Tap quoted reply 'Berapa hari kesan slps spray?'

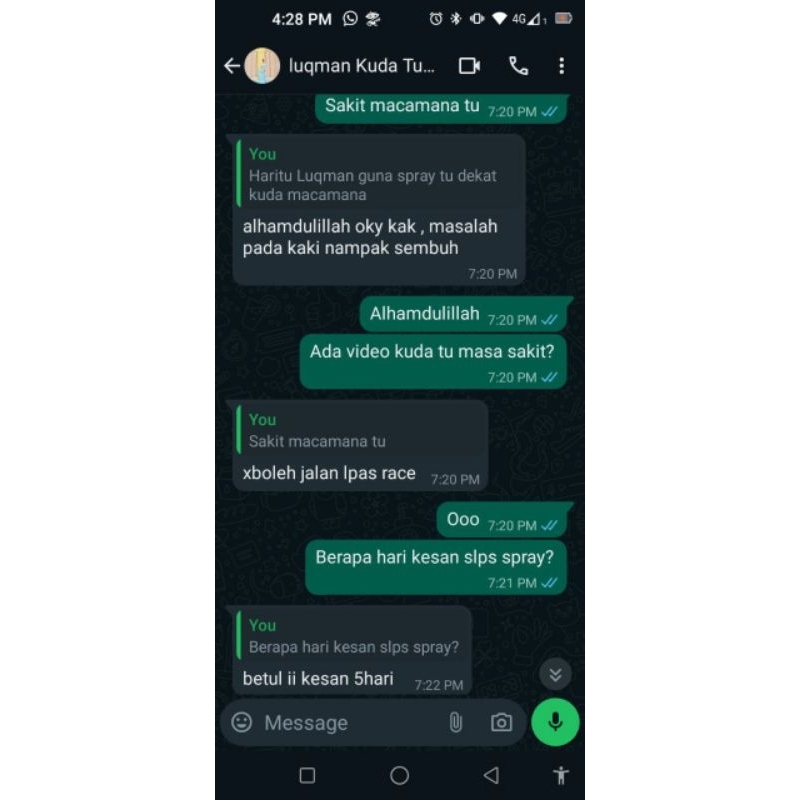352,635
